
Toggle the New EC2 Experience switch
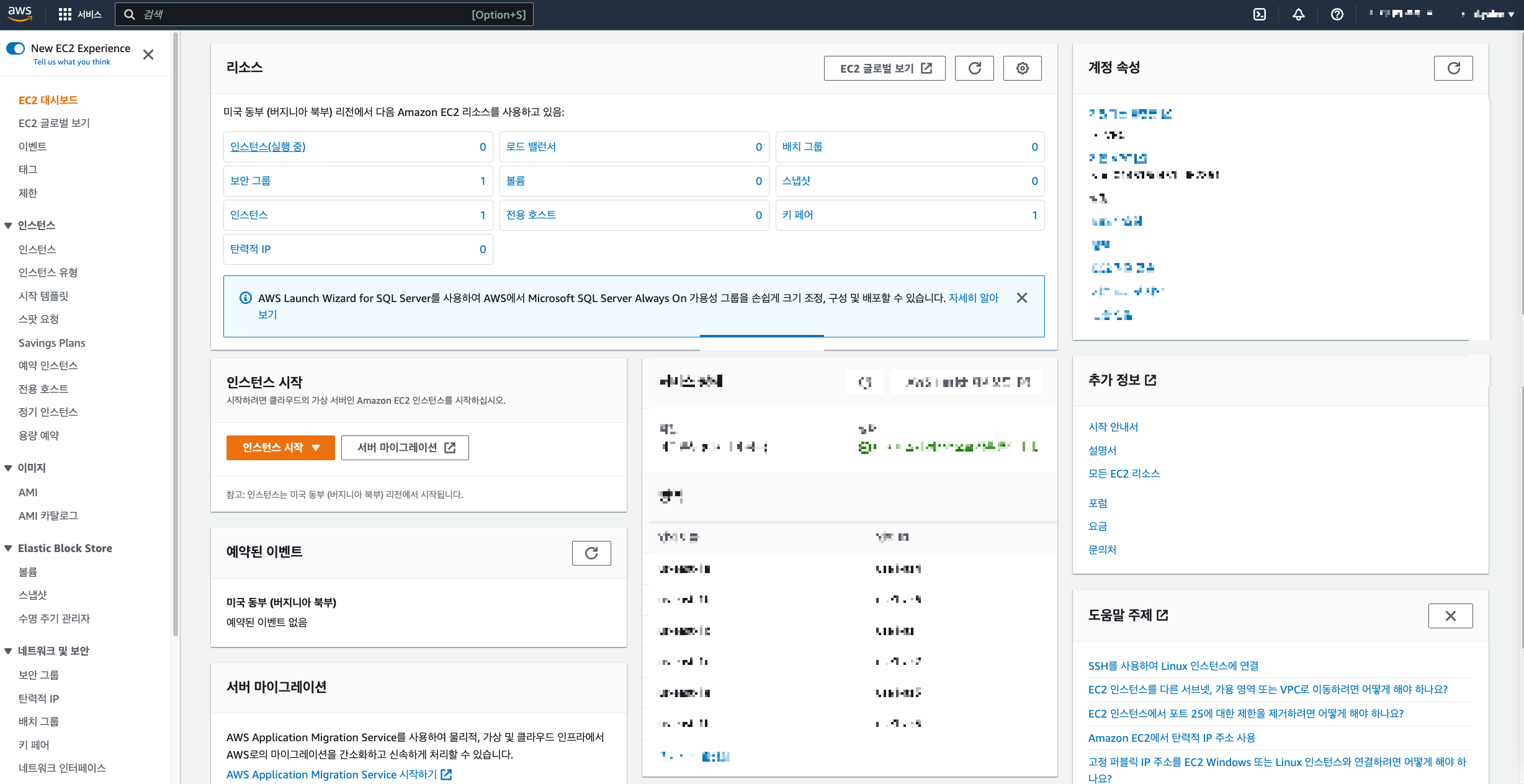coord(16,48)
